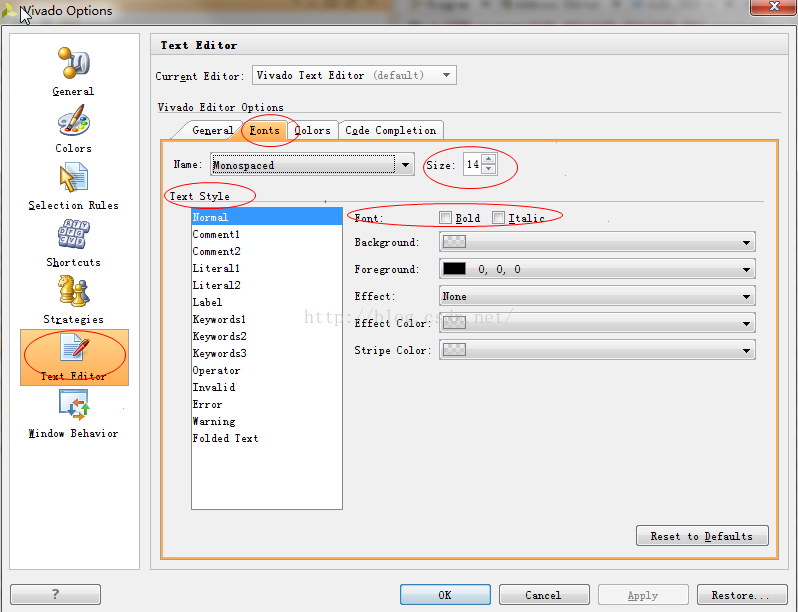798x612 pixels.
Task: Click the font Size input field
Action: 472,165
